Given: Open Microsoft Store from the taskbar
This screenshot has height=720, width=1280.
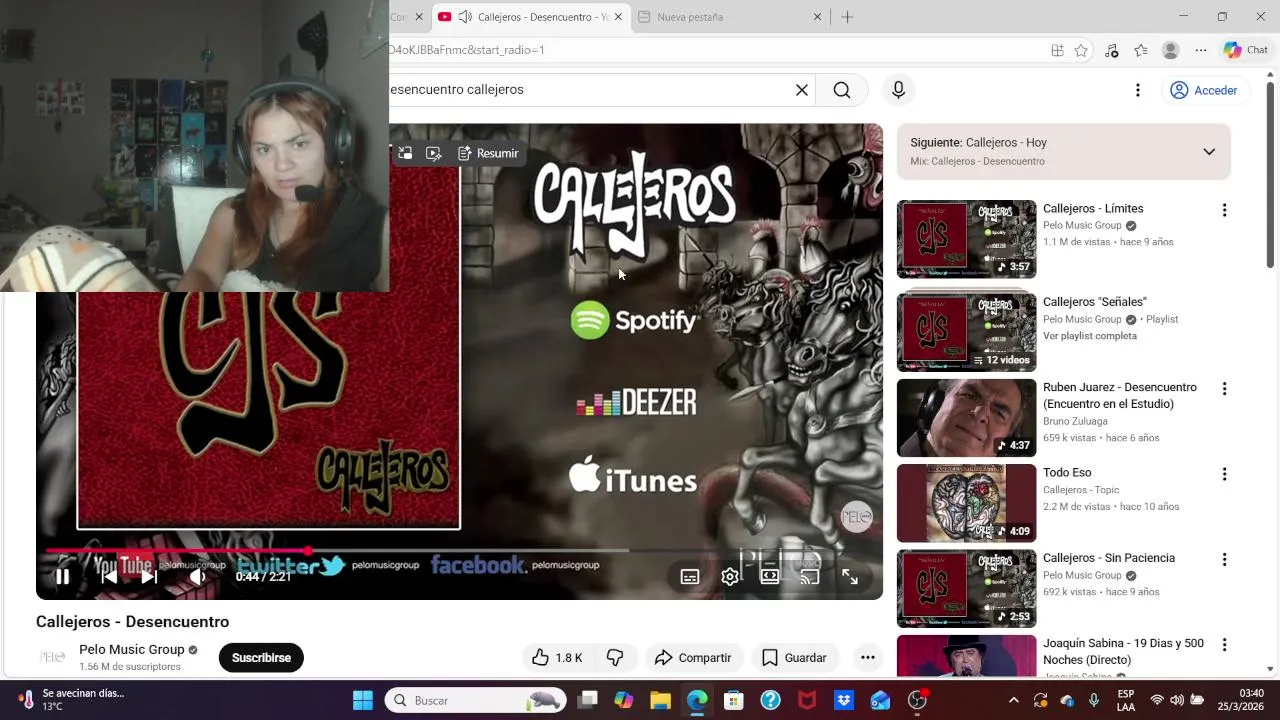Looking at the screenshot, I should pyautogui.click(x=734, y=700).
